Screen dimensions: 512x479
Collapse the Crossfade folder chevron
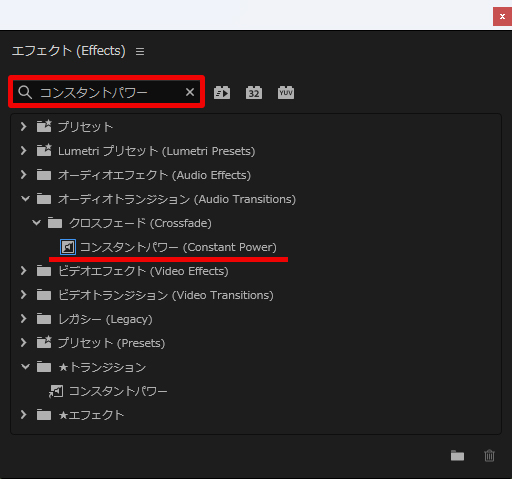(36, 223)
